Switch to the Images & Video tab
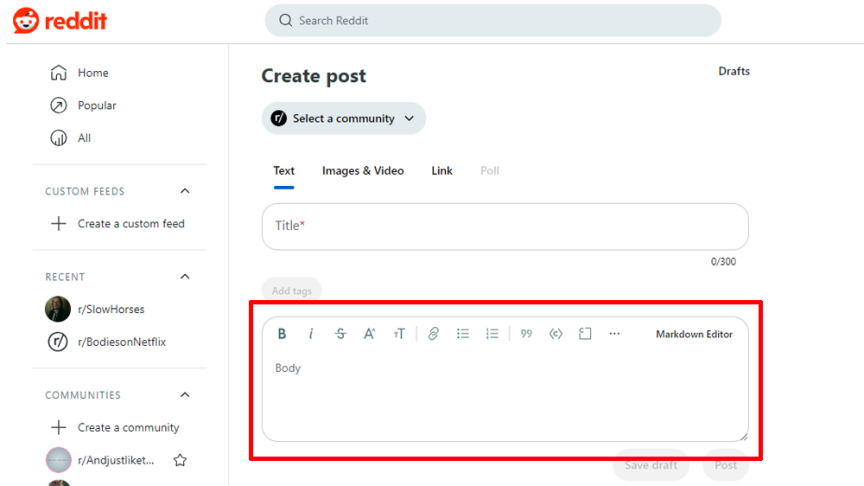Screen dimensions: 864x486 pyautogui.click(x=363, y=171)
